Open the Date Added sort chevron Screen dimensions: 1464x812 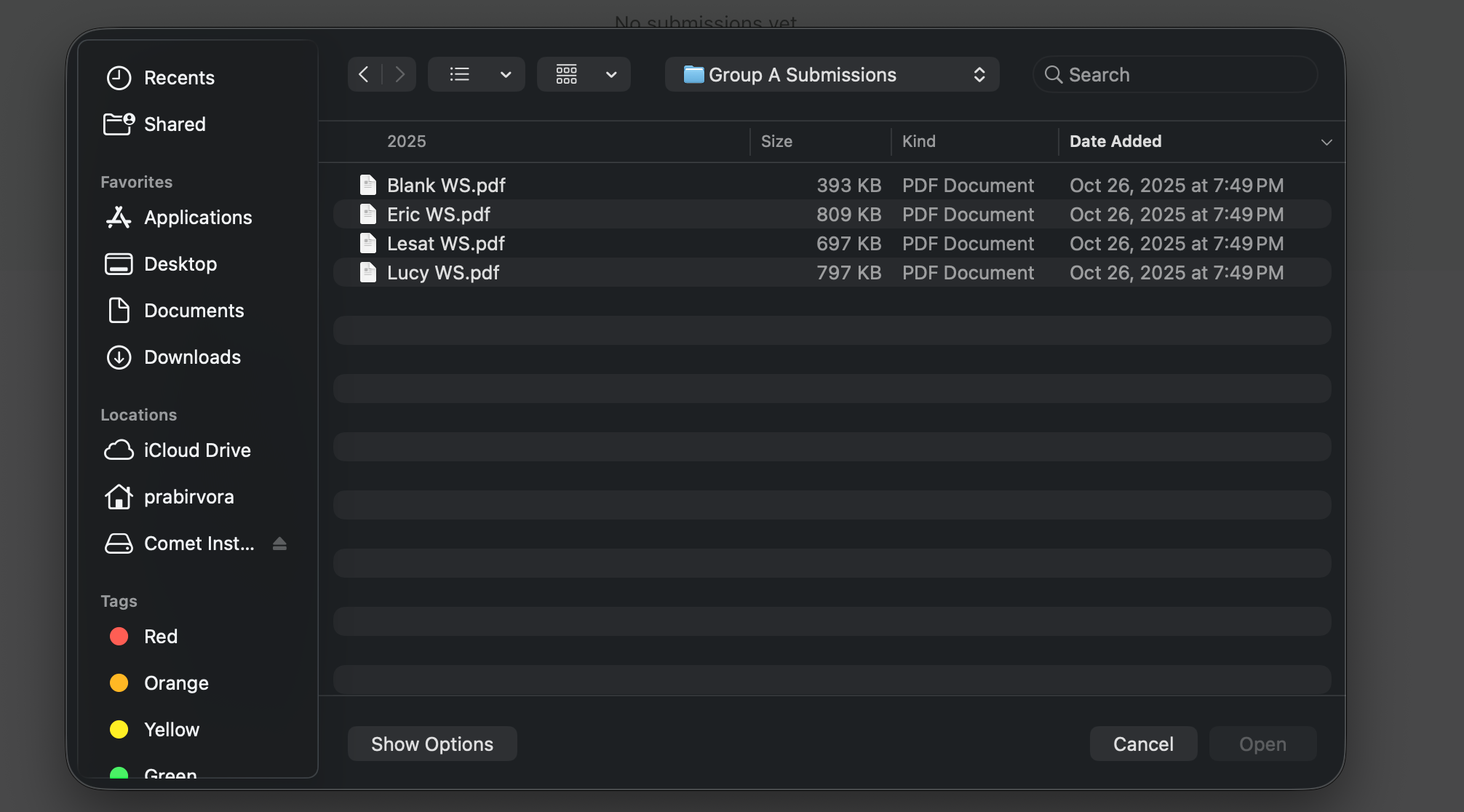pyautogui.click(x=1326, y=142)
